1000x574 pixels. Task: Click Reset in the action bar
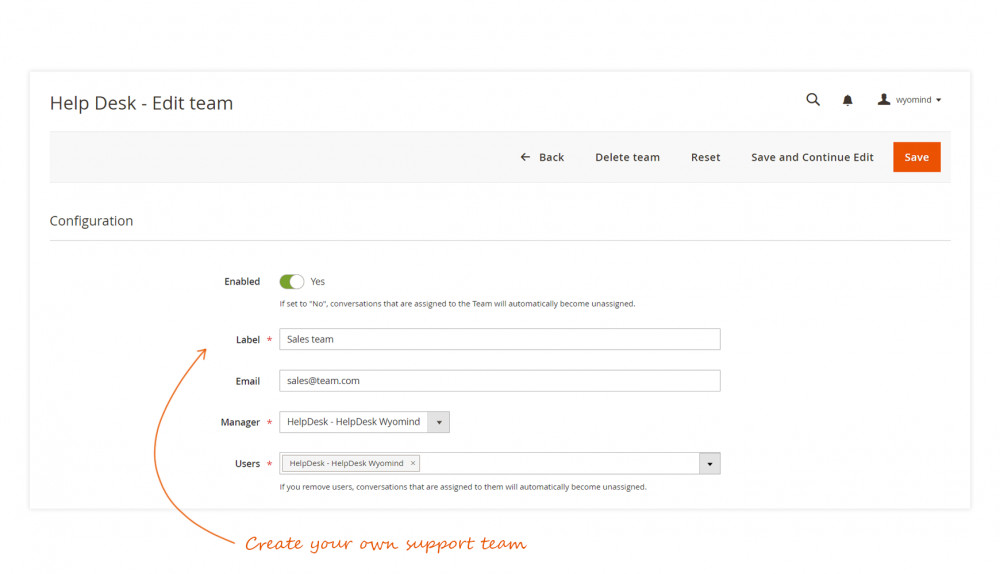point(705,157)
